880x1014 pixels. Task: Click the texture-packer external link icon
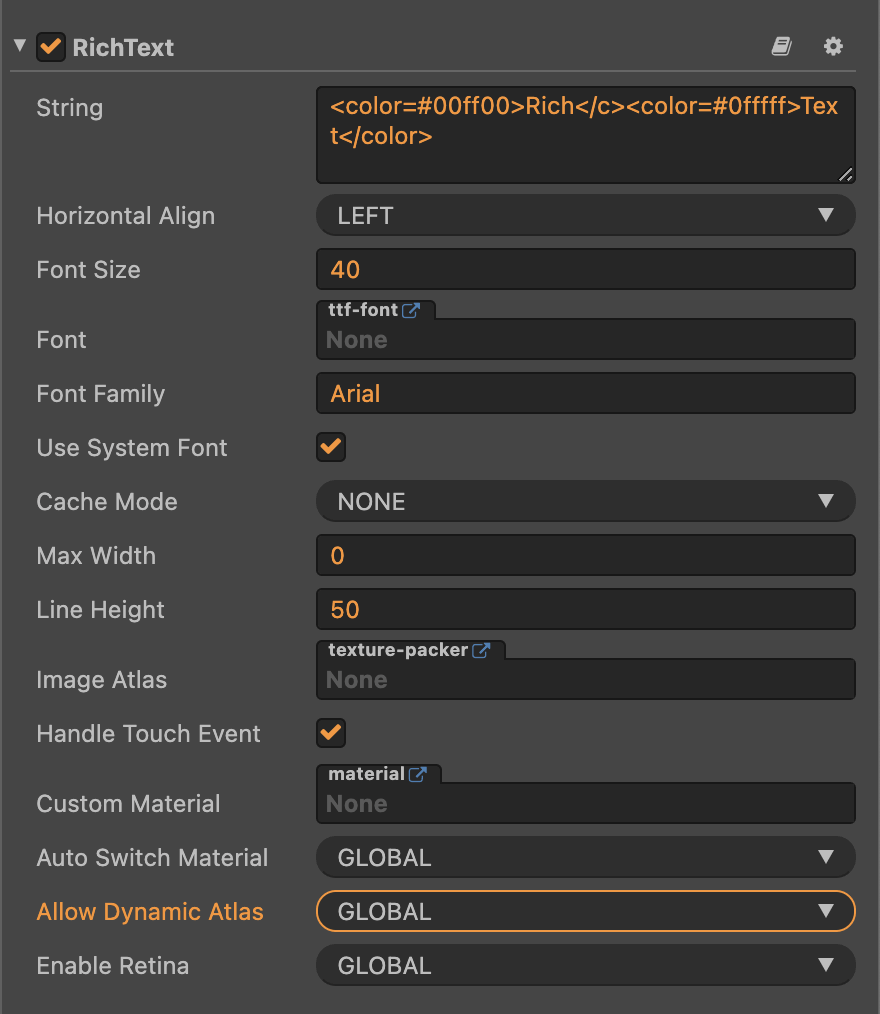click(481, 650)
